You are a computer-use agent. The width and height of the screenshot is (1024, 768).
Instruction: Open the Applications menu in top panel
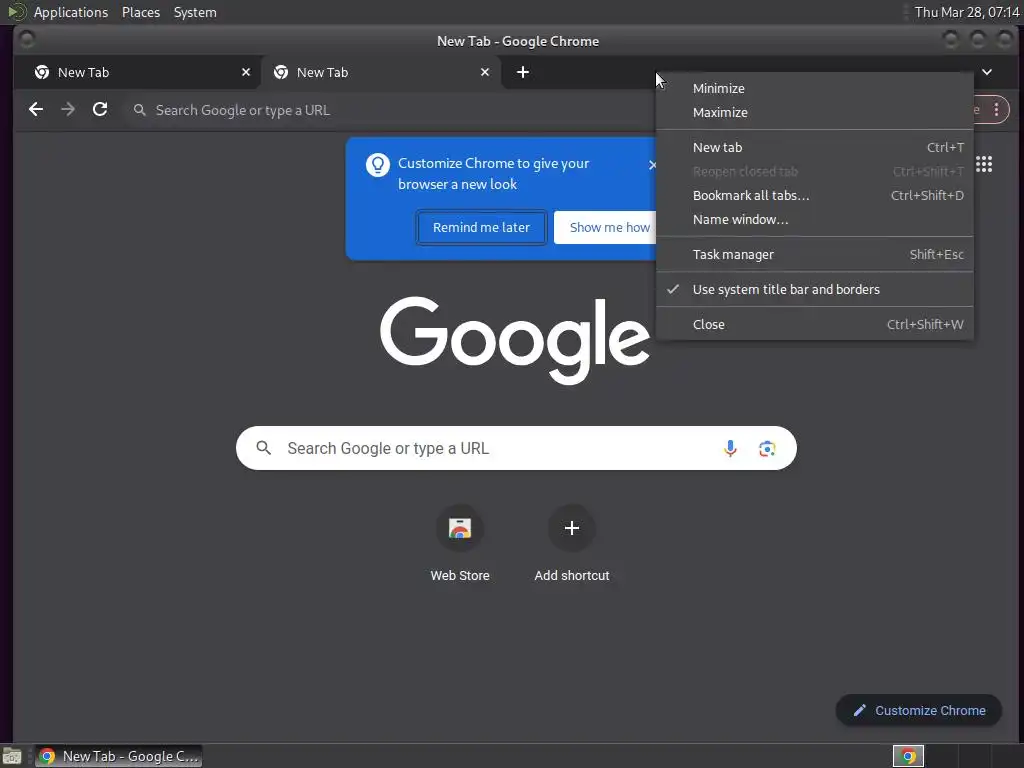tap(71, 12)
